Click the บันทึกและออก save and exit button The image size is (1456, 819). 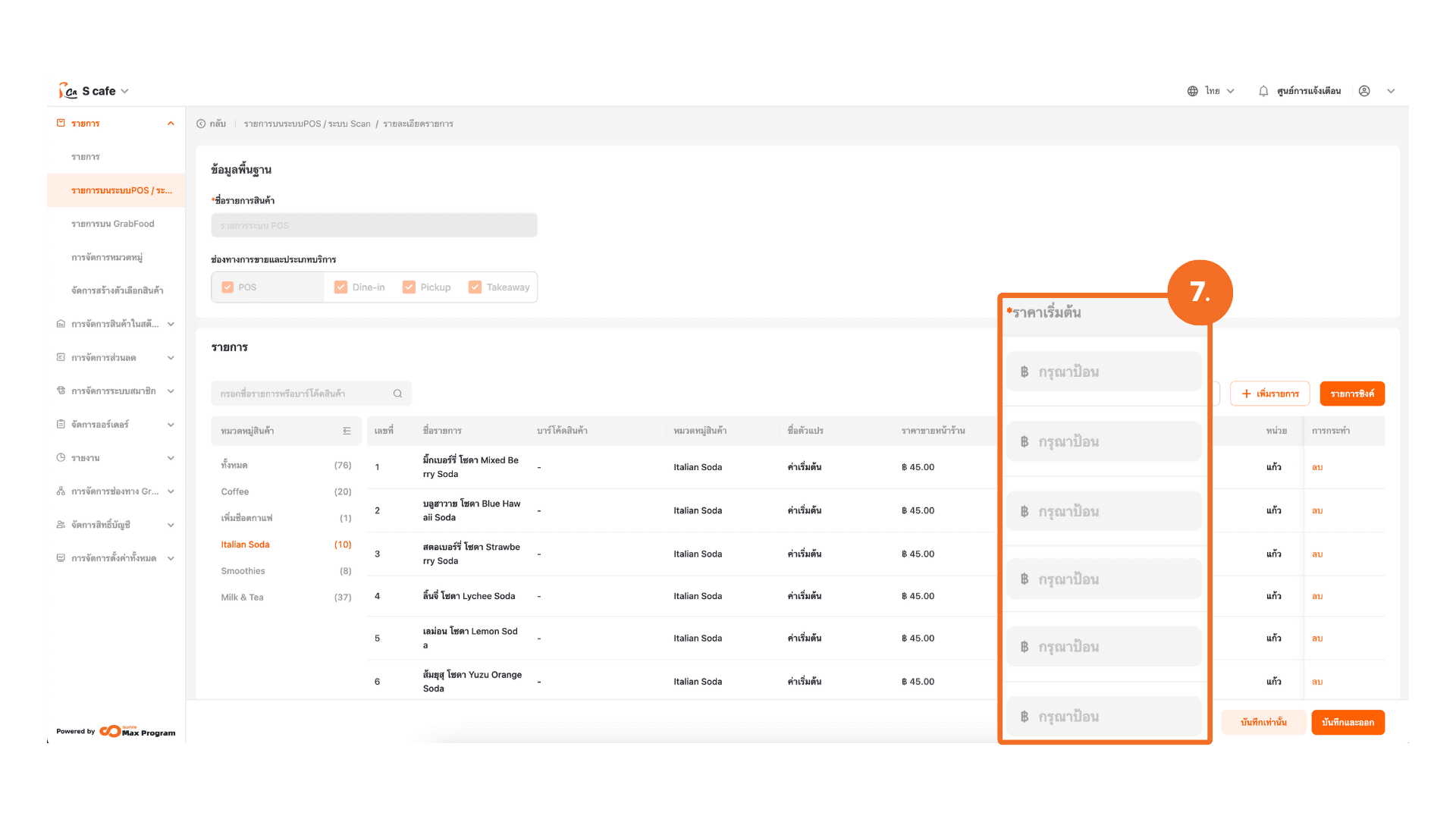tap(1348, 723)
